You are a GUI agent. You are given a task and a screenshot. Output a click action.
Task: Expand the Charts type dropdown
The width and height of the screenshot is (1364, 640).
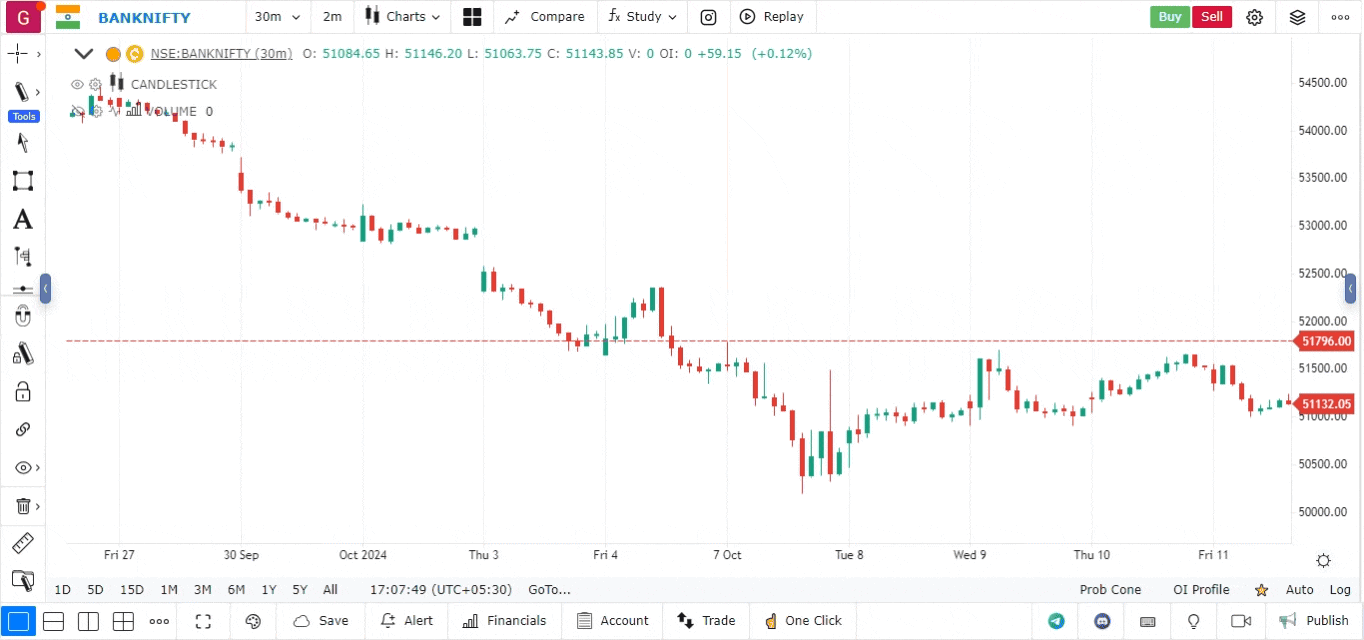[403, 17]
